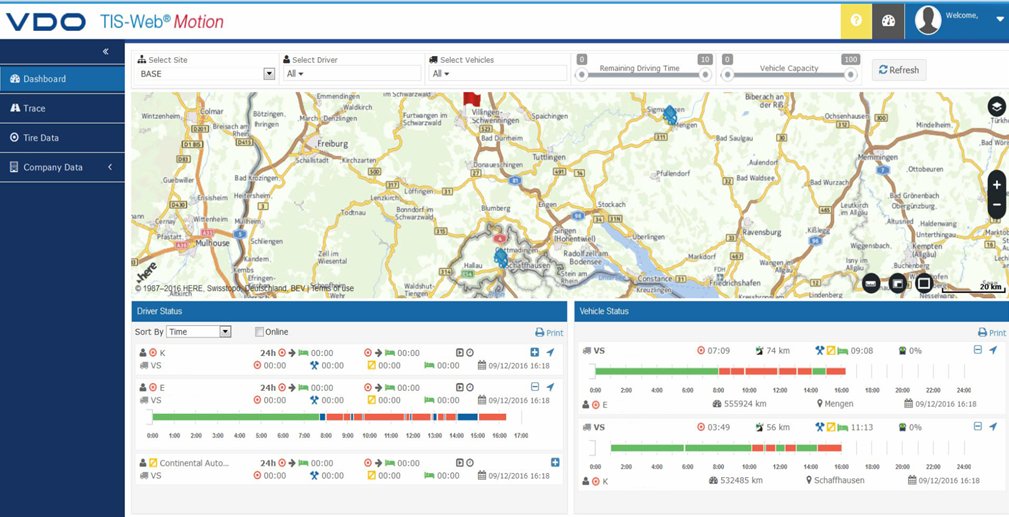Click the map ruler measure icon

pos(871,283)
